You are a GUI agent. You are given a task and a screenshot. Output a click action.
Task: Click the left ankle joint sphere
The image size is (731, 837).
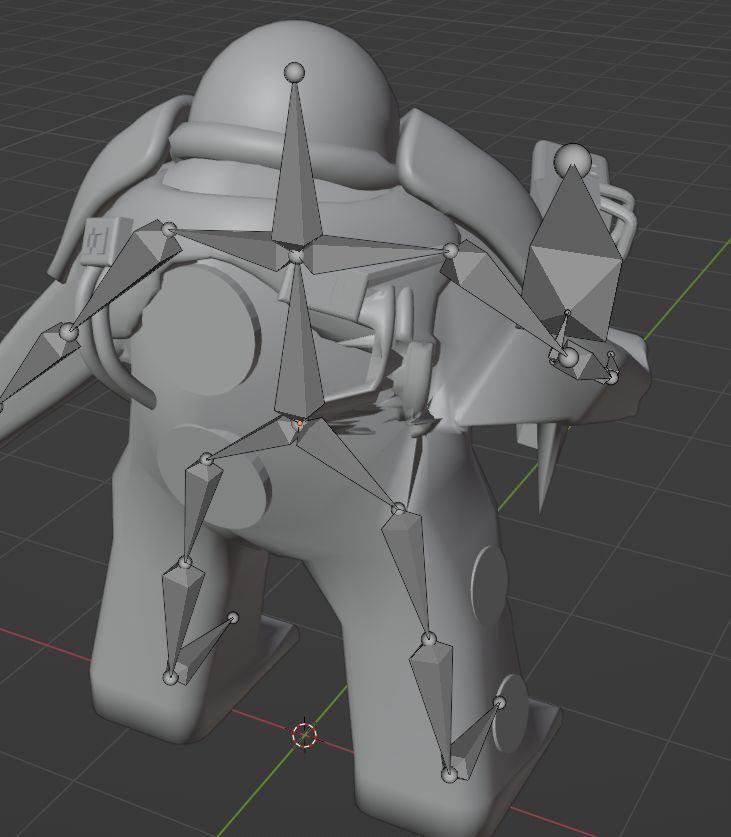coord(170,678)
